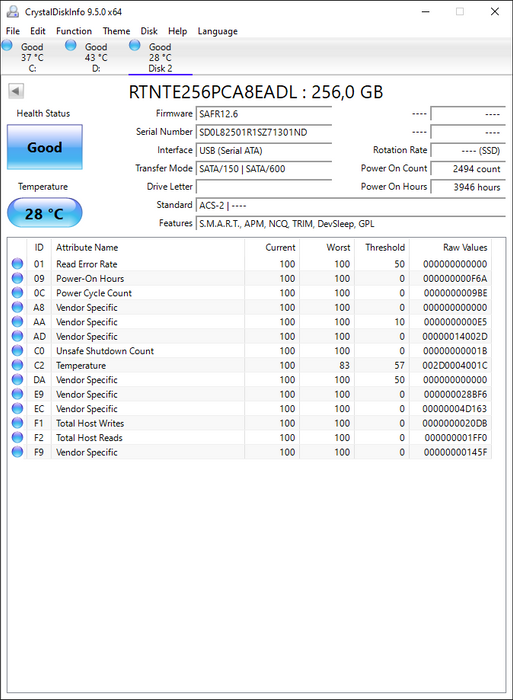513x700 pixels.
Task: Click the Attribute Name column header
Action: point(147,247)
